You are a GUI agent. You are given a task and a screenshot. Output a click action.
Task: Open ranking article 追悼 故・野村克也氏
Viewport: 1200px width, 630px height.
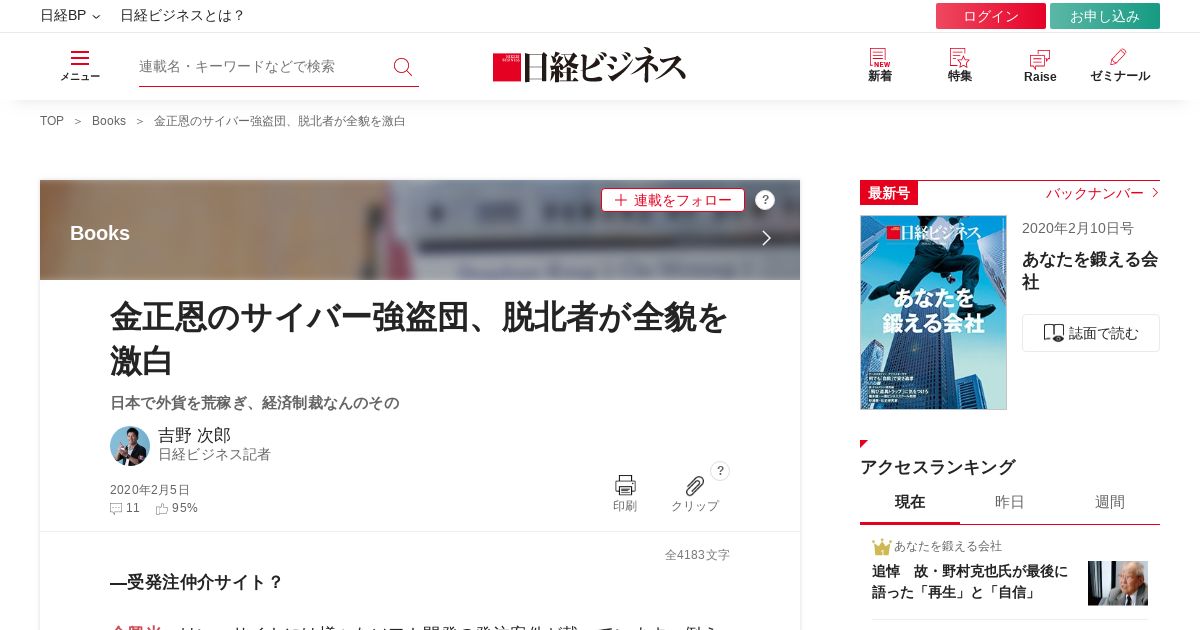coord(970,582)
